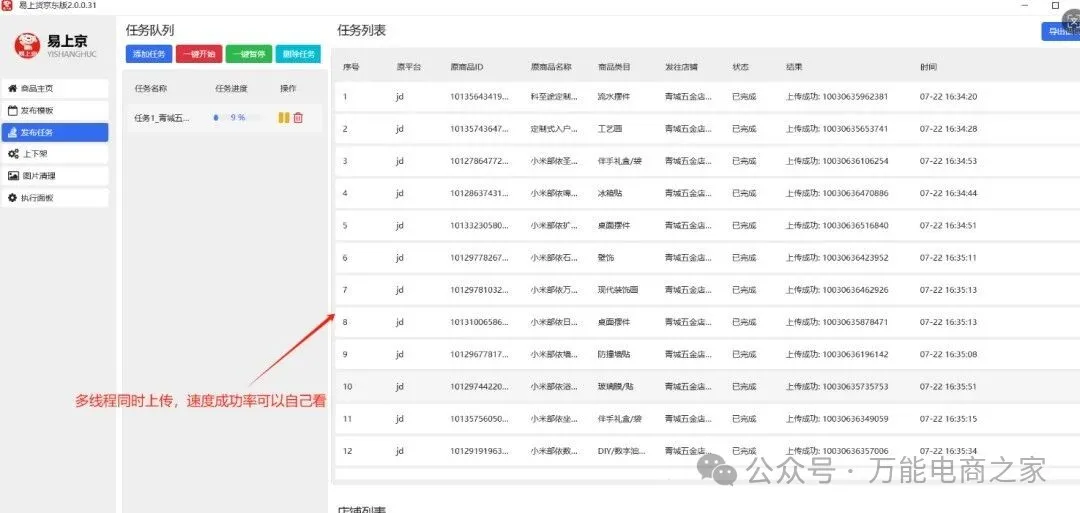Click the calendar icon beside 发布模板
1080x513 pixels.
(13, 110)
